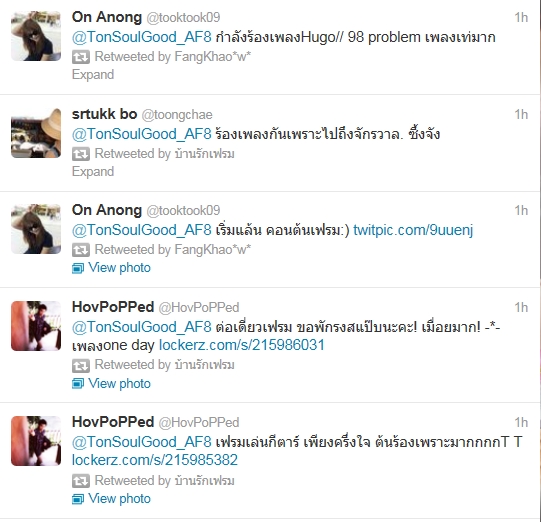Click retweet icon under twitpic.com tweet
Viewport: 541px width, 522px height.
pos(81,250)
